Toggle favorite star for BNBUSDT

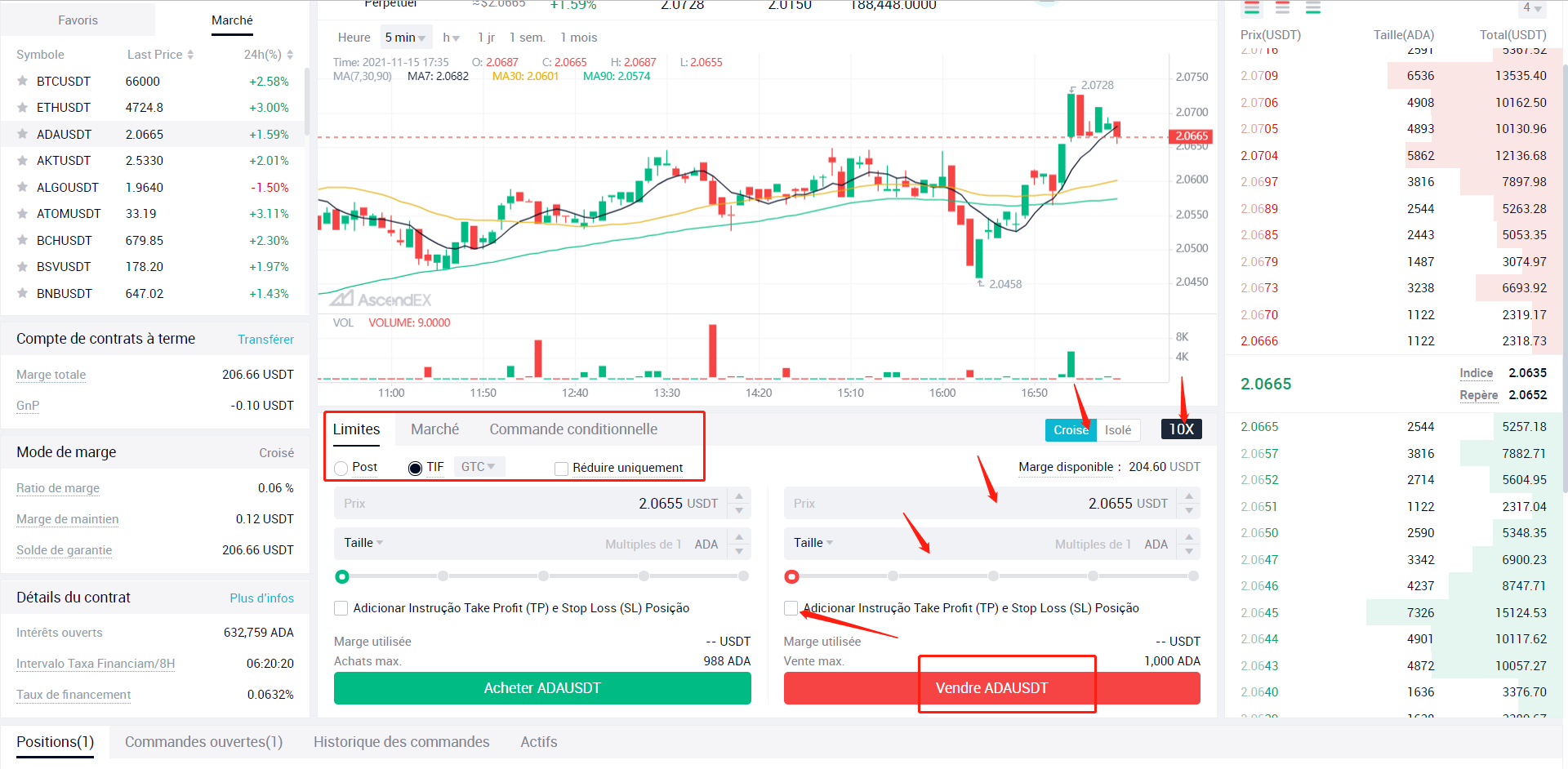tap(23, 294)
